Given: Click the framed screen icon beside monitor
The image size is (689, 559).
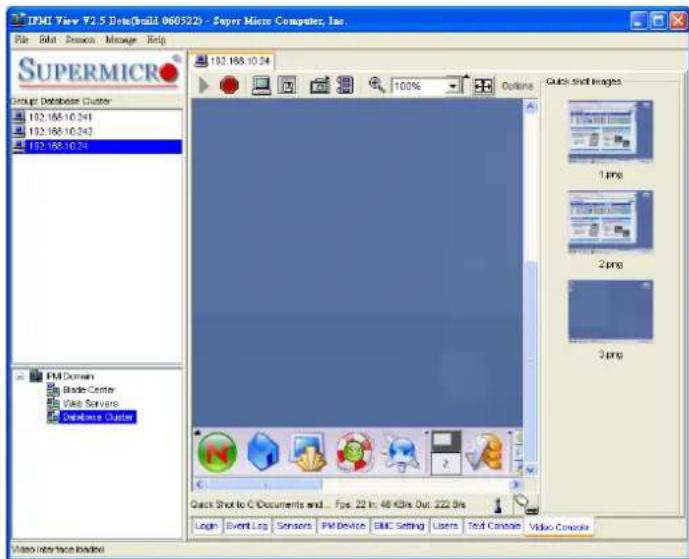Looking at the screenshot, I should coord(287,85).
